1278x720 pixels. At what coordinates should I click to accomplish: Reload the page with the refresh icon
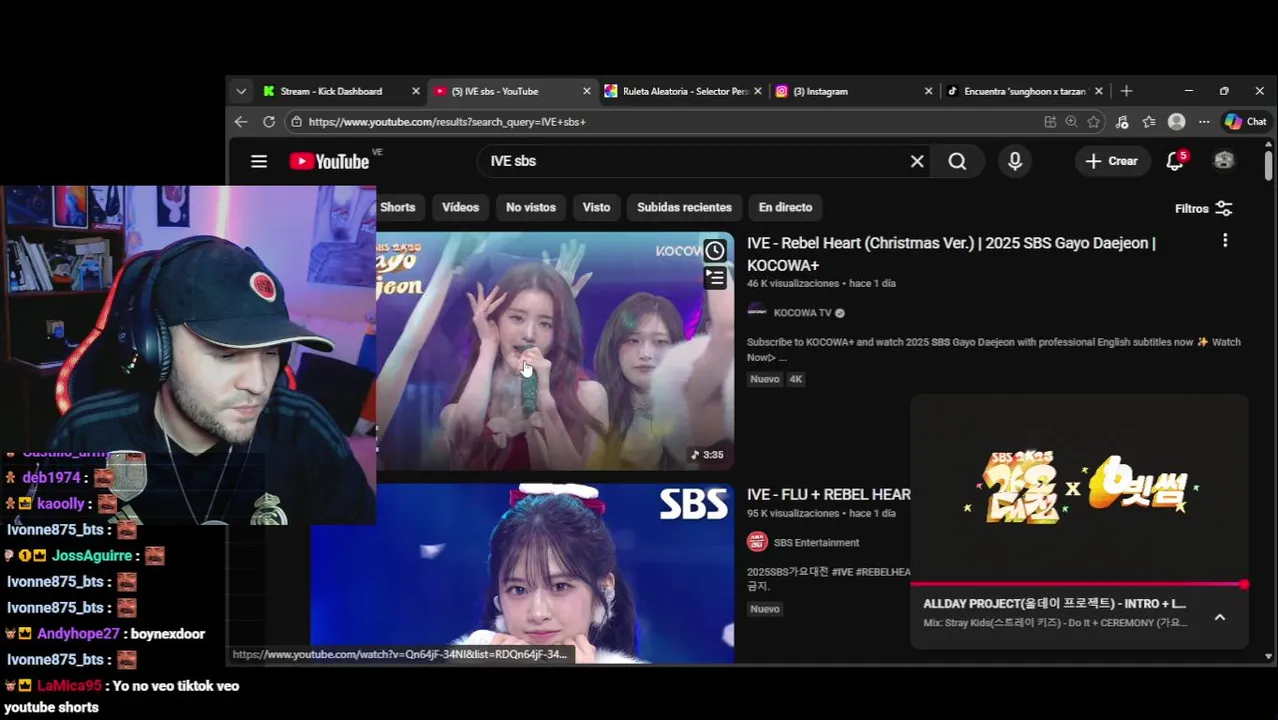(x=269, y=121)
